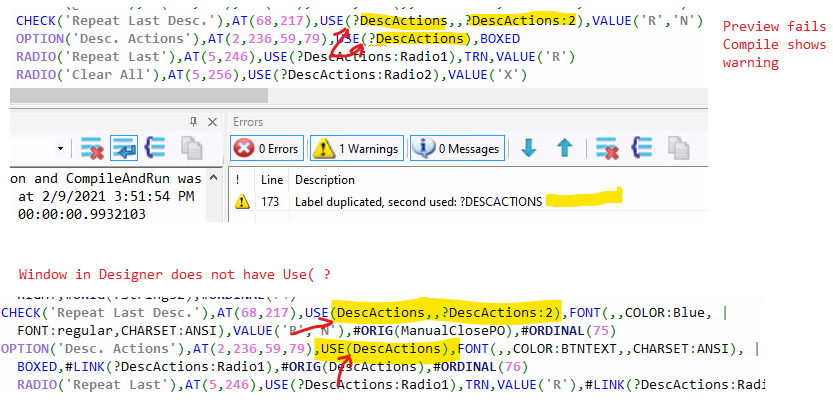Click the copy icon in output pane toolbar
The width and height of the screenshot is (833, 400).
pyautogui.click(x=192, y=149)
